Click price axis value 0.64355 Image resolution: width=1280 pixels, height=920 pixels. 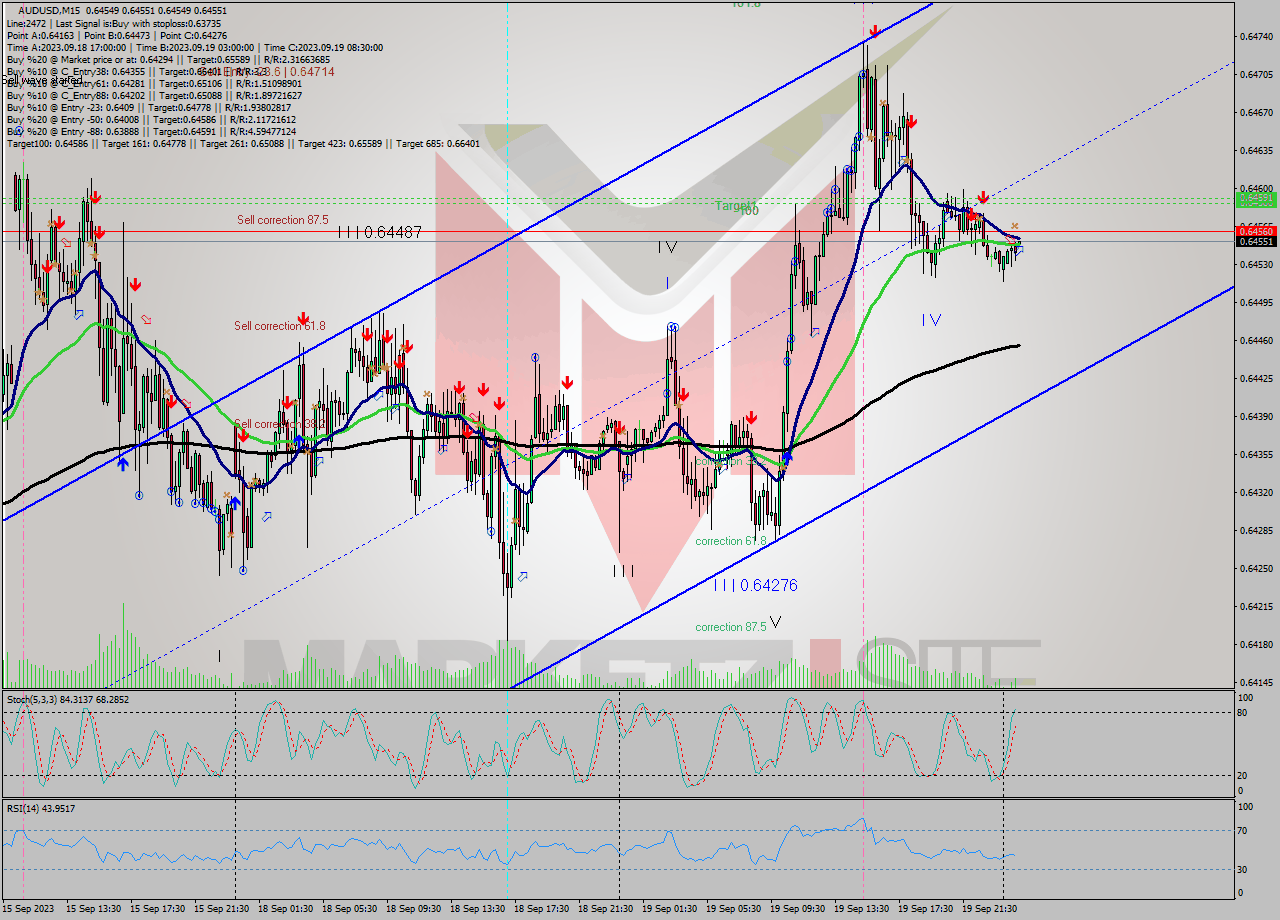click(x=1256, y=454)
